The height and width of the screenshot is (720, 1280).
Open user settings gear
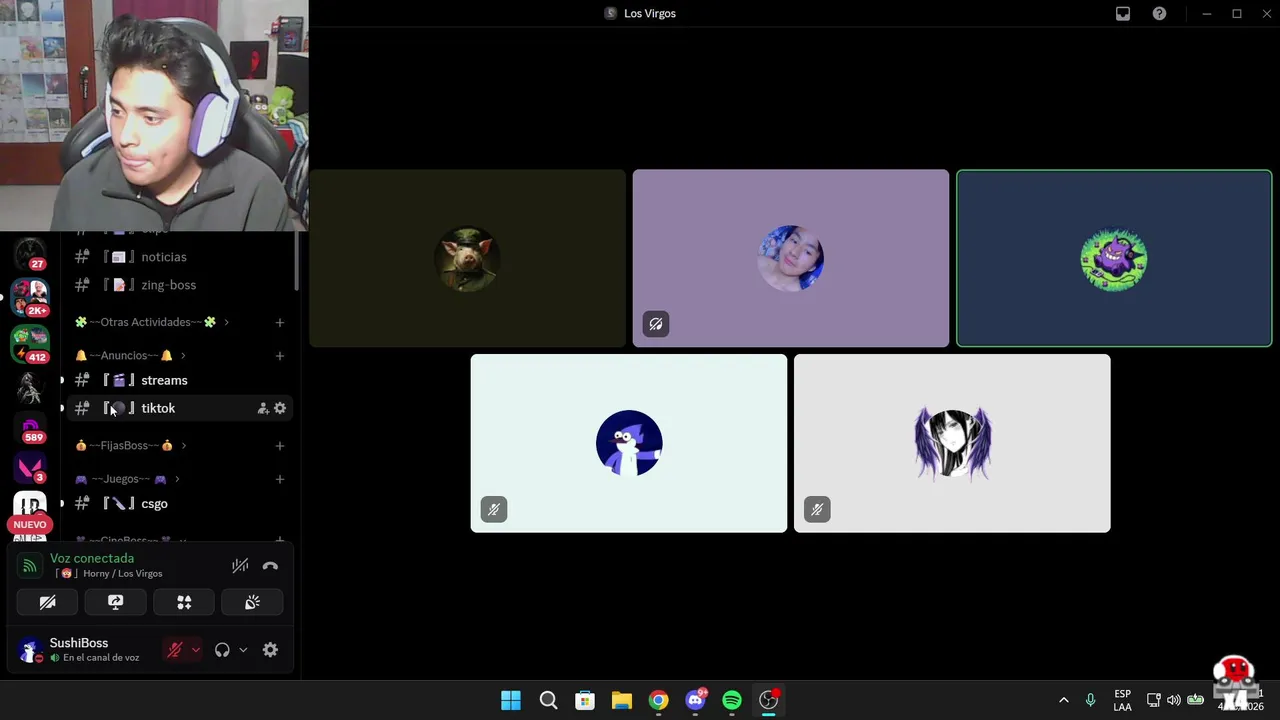pyautogui.click(x=270, y=650)
